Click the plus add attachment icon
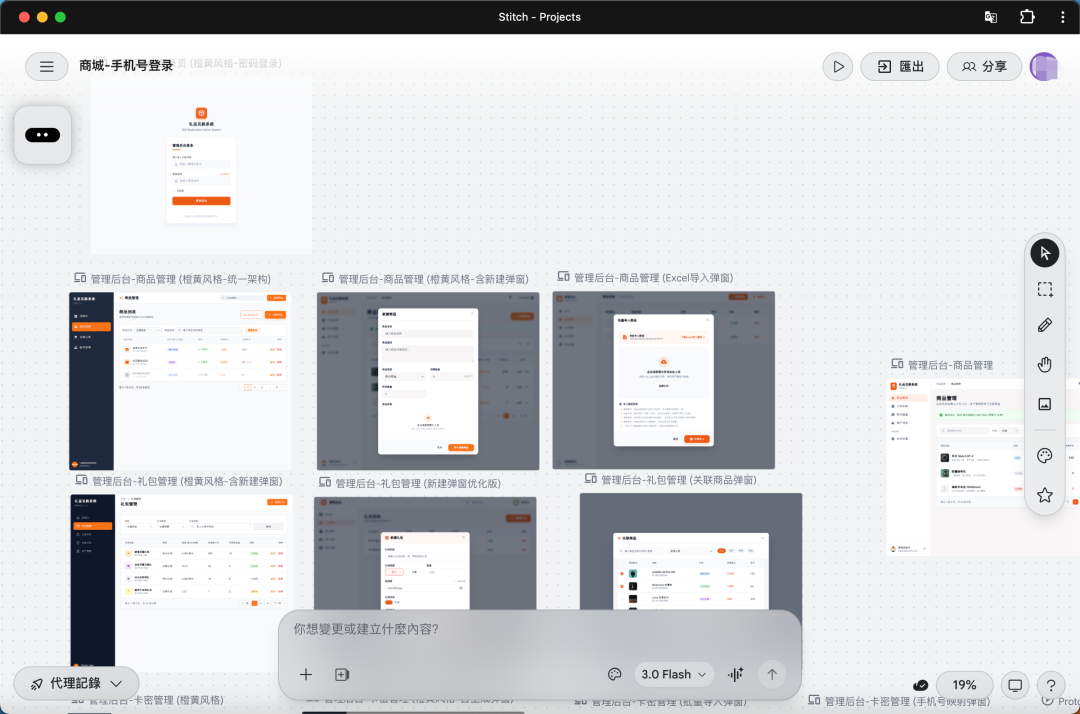The height and width of the screenshot is (714, 1080). point(306,675)
